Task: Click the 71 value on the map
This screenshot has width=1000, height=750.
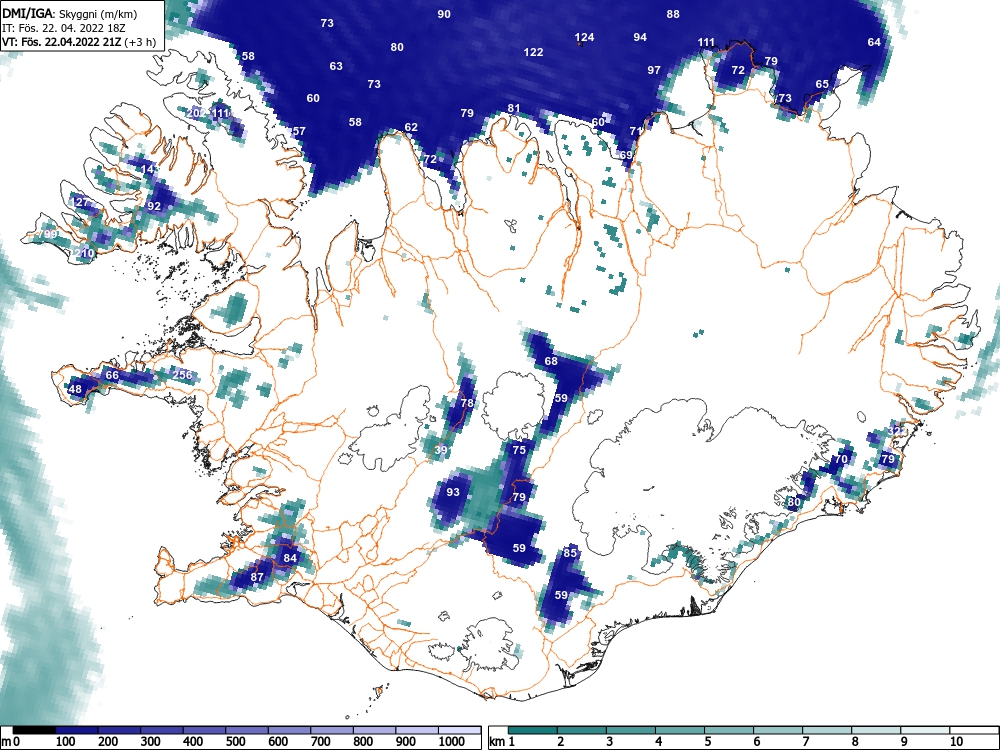Action: (x=636, y=131)
